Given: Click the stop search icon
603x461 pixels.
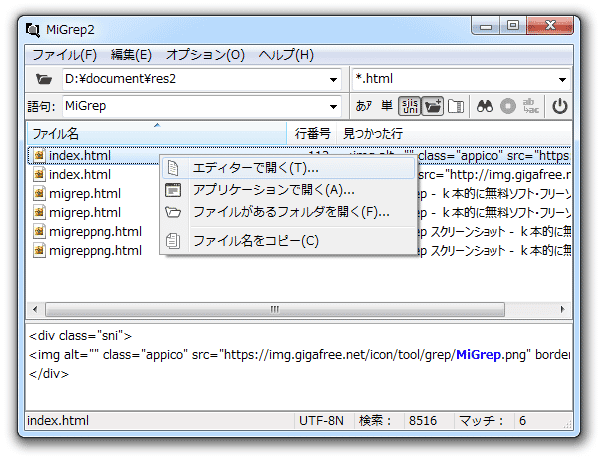Looking at the screenshot, I should (508, 106).
